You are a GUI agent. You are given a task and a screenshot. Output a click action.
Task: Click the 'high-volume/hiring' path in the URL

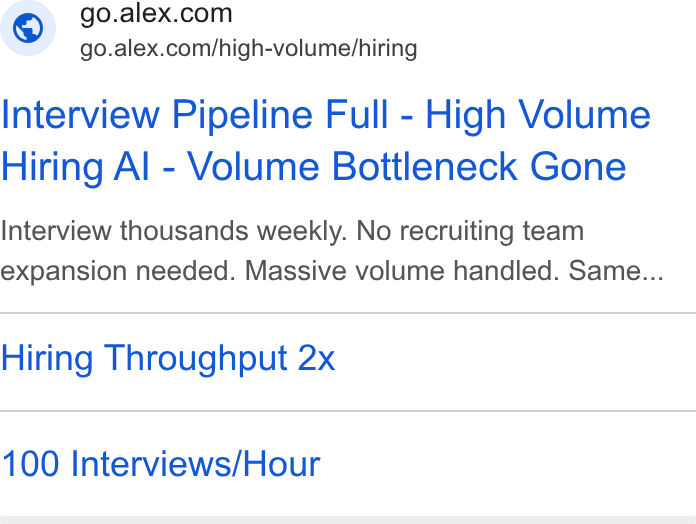(318, 48)
